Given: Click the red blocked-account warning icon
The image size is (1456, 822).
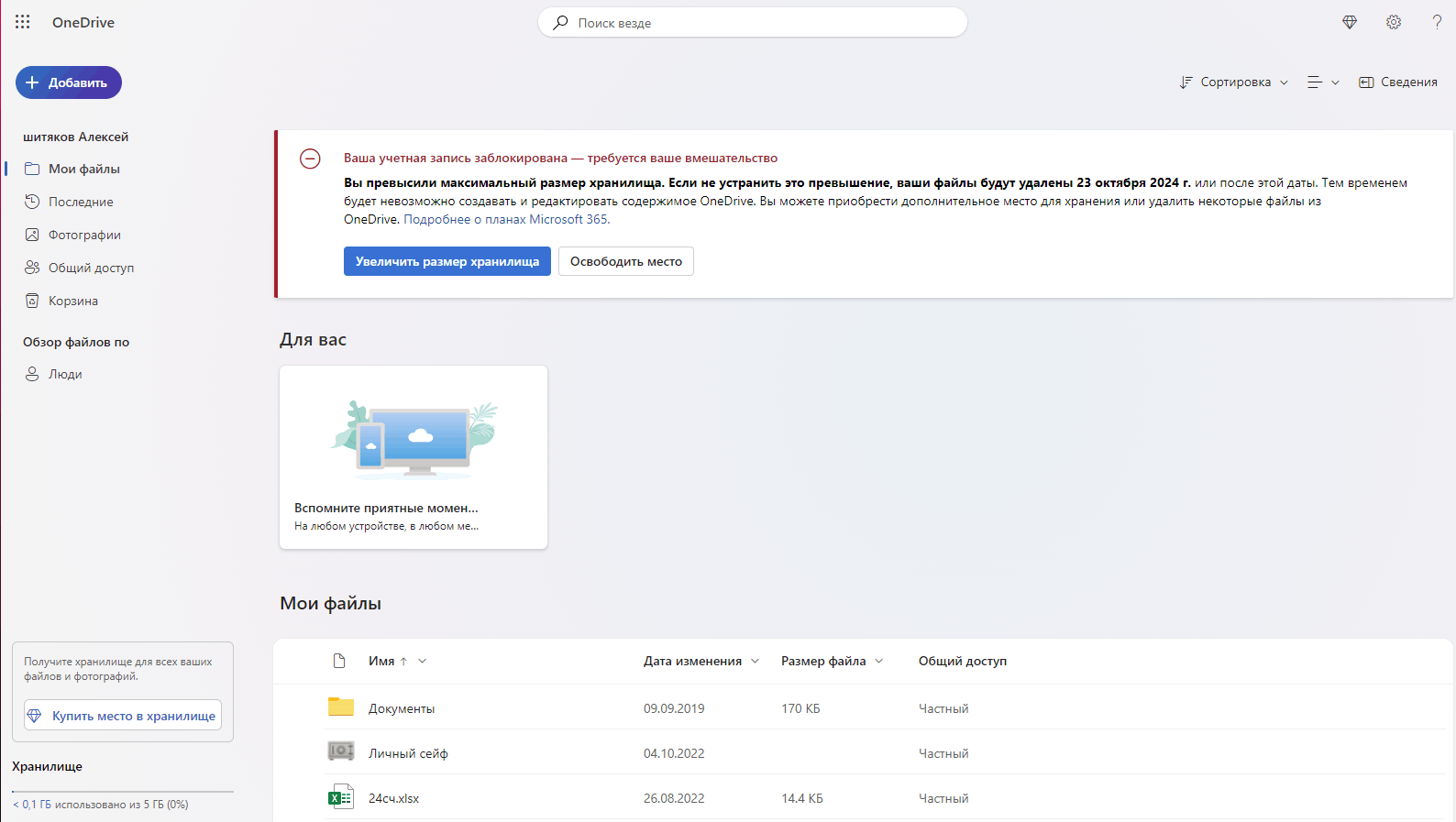Looking at the screenshot, I should [x=311, y=159].
